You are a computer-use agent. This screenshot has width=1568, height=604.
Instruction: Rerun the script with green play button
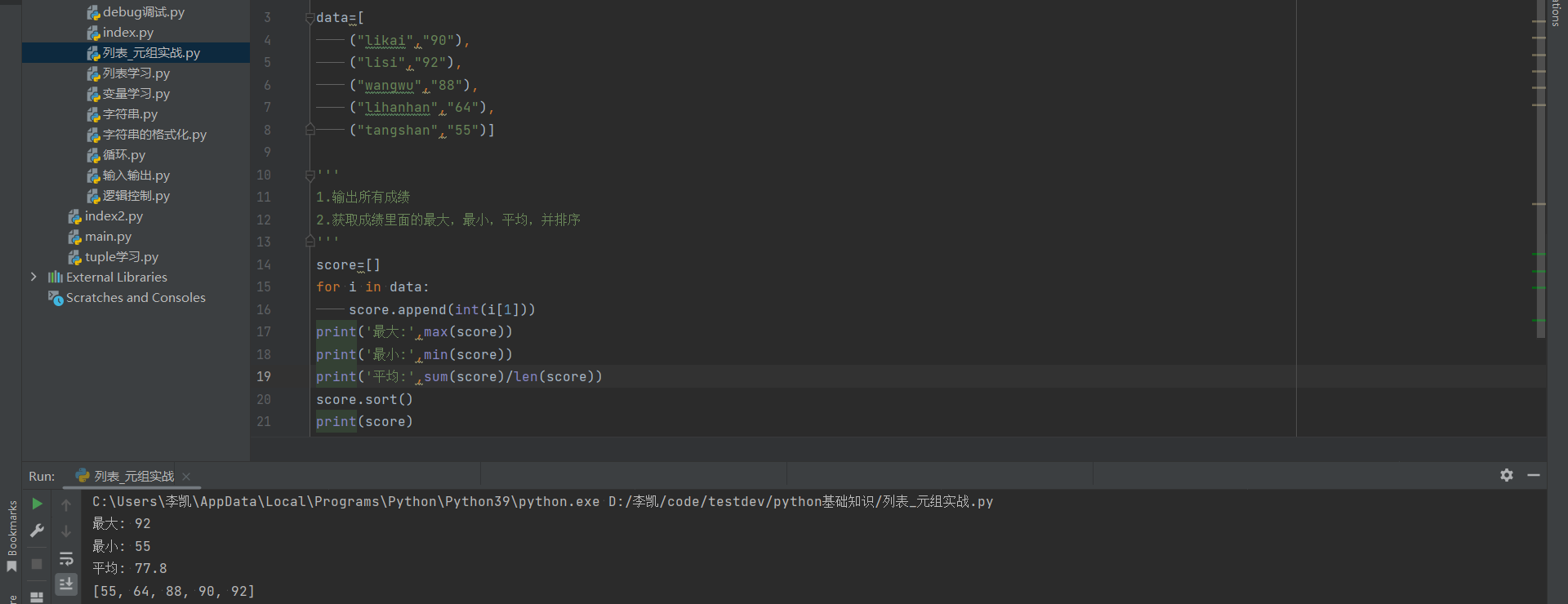pyautogui.click(x=37, y=504)
